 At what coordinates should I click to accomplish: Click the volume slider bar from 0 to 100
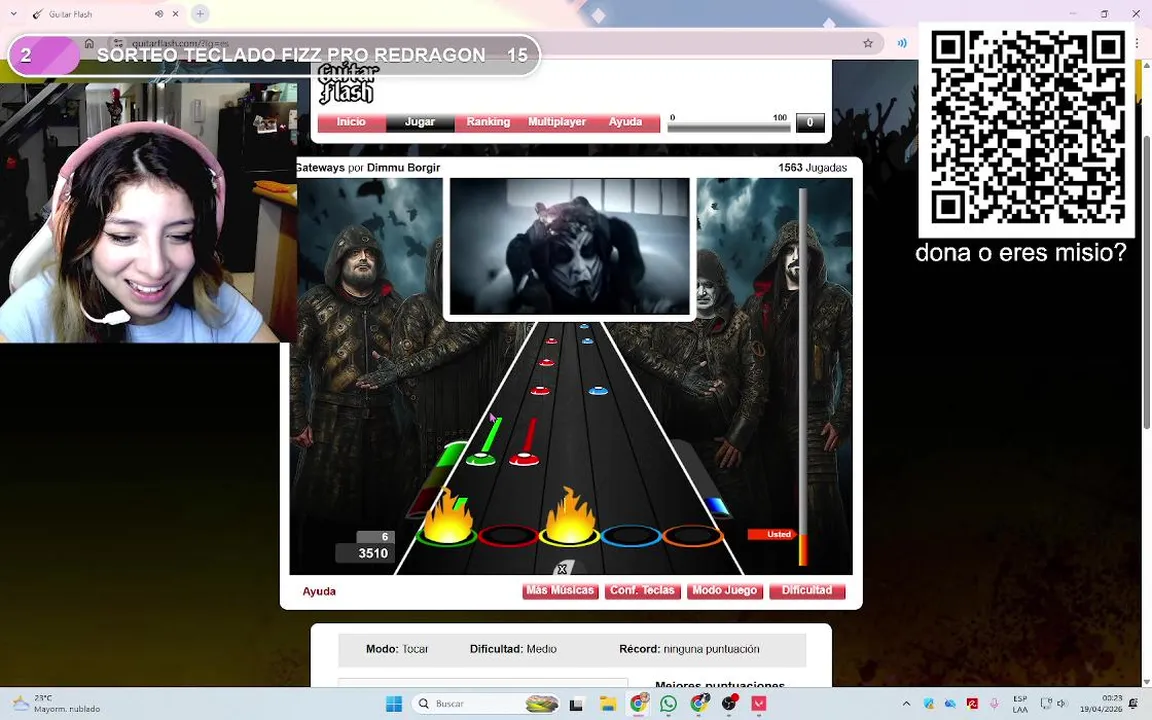click(729, 127)
